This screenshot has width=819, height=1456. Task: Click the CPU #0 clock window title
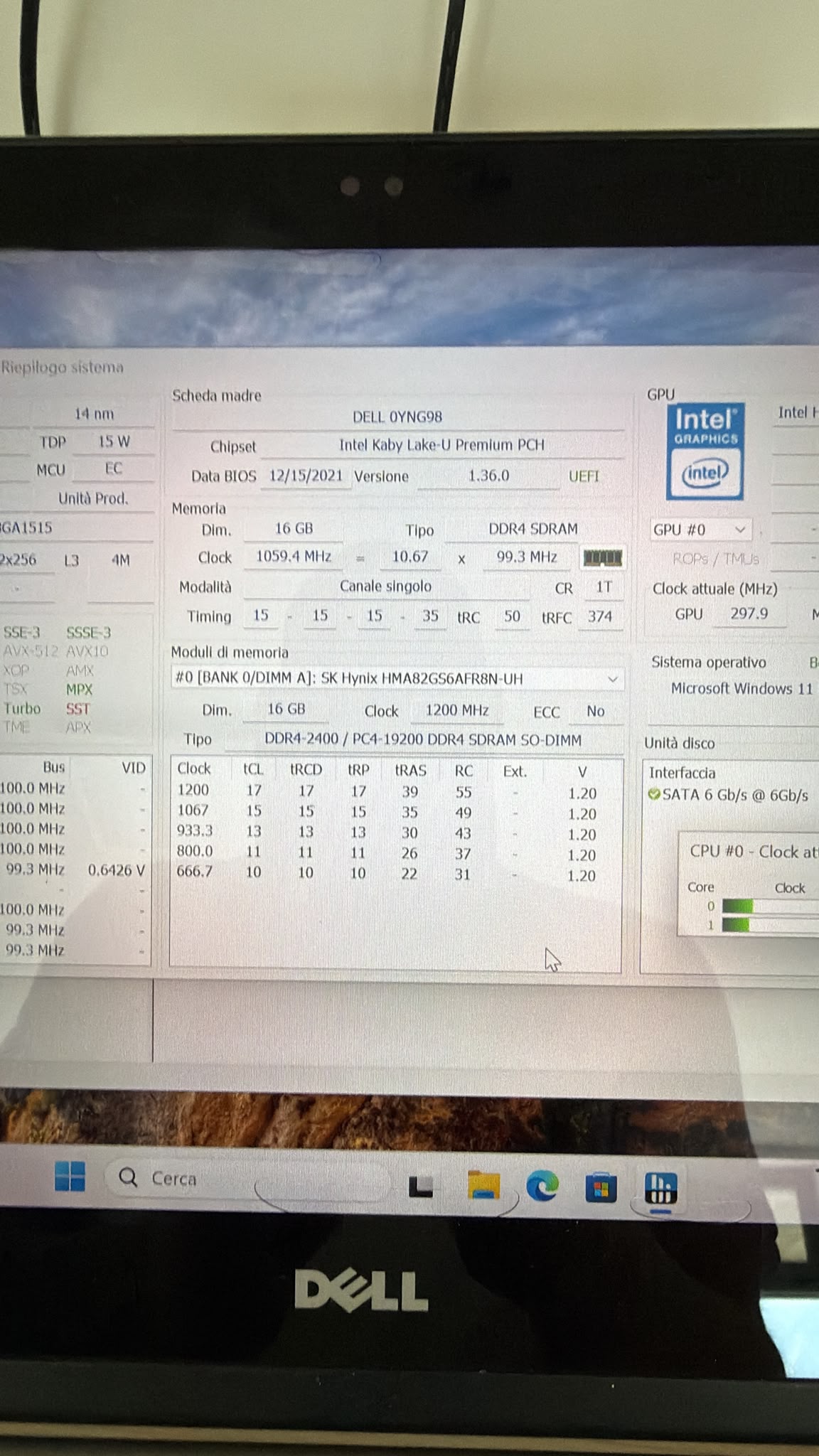754,852
